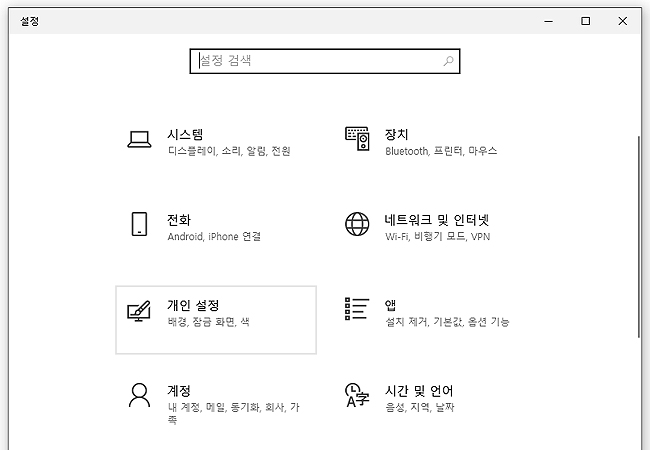Click the description 설치 제거, 기본값, 옵션 기능

[x=447, y=322]
